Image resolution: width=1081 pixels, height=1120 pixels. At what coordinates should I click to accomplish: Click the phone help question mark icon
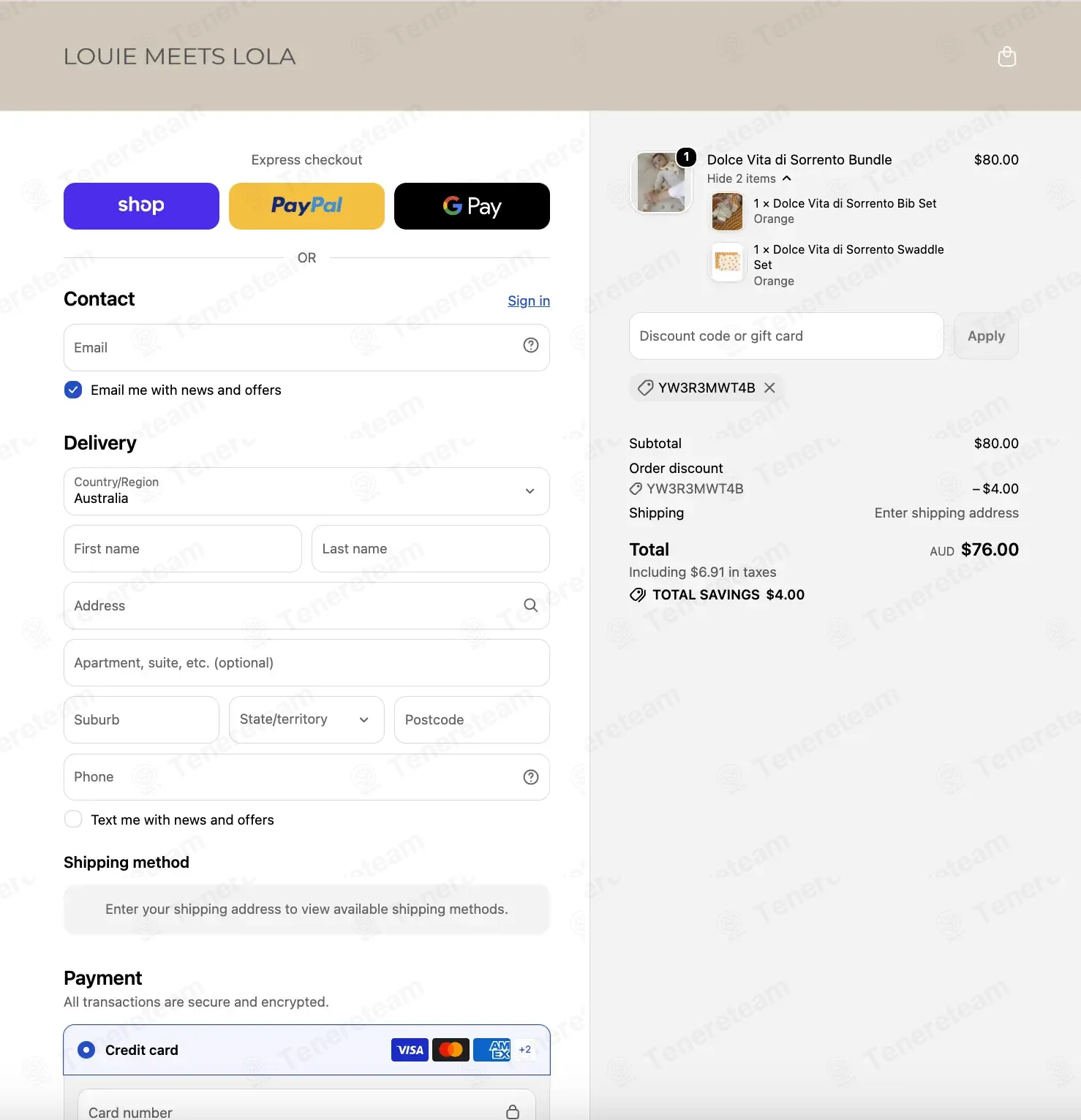coord(531,777)
